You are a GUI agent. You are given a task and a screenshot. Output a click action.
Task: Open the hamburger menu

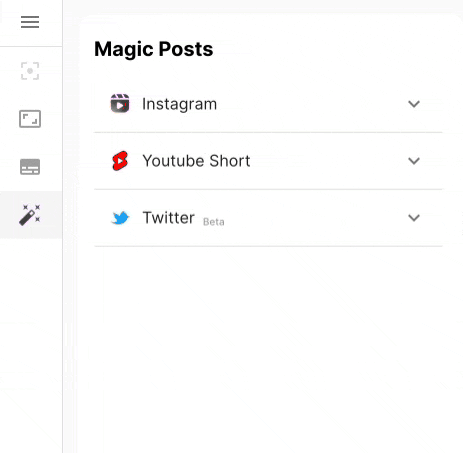(x=30, y=22)
